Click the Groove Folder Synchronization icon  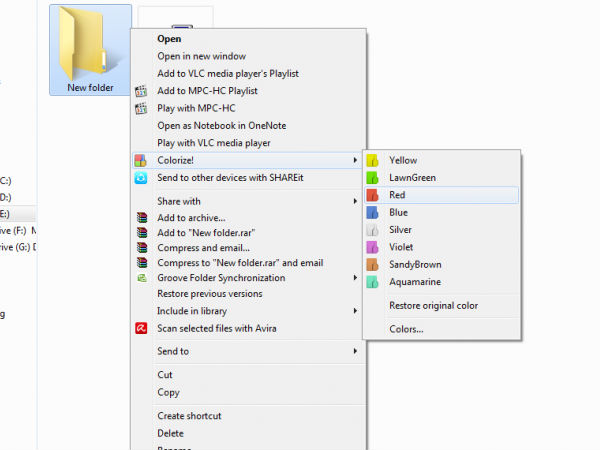tap(142, 278)
